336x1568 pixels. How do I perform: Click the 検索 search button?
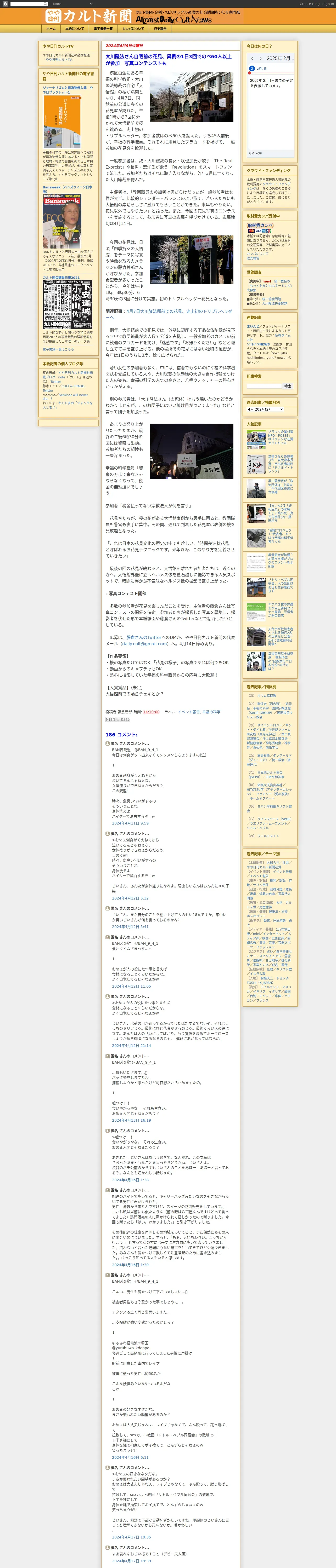[287, 387]
